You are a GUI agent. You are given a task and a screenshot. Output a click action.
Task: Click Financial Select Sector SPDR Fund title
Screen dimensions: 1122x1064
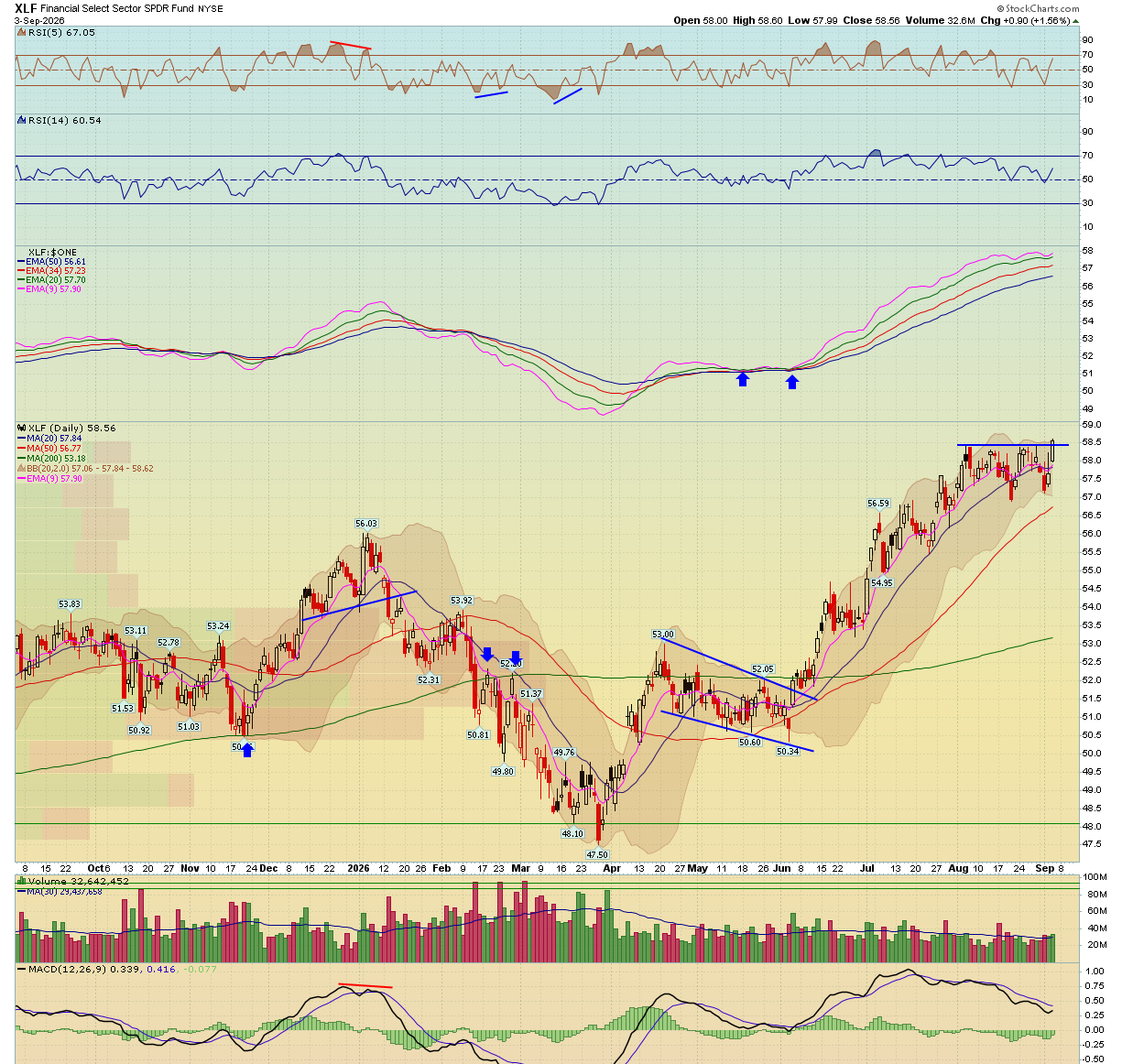(117, 9)
